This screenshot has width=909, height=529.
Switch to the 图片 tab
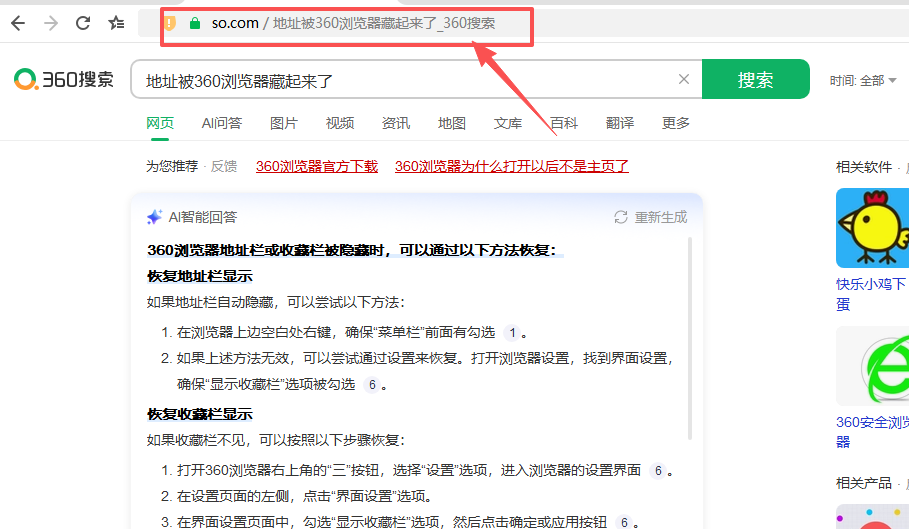tap(283, 123)
